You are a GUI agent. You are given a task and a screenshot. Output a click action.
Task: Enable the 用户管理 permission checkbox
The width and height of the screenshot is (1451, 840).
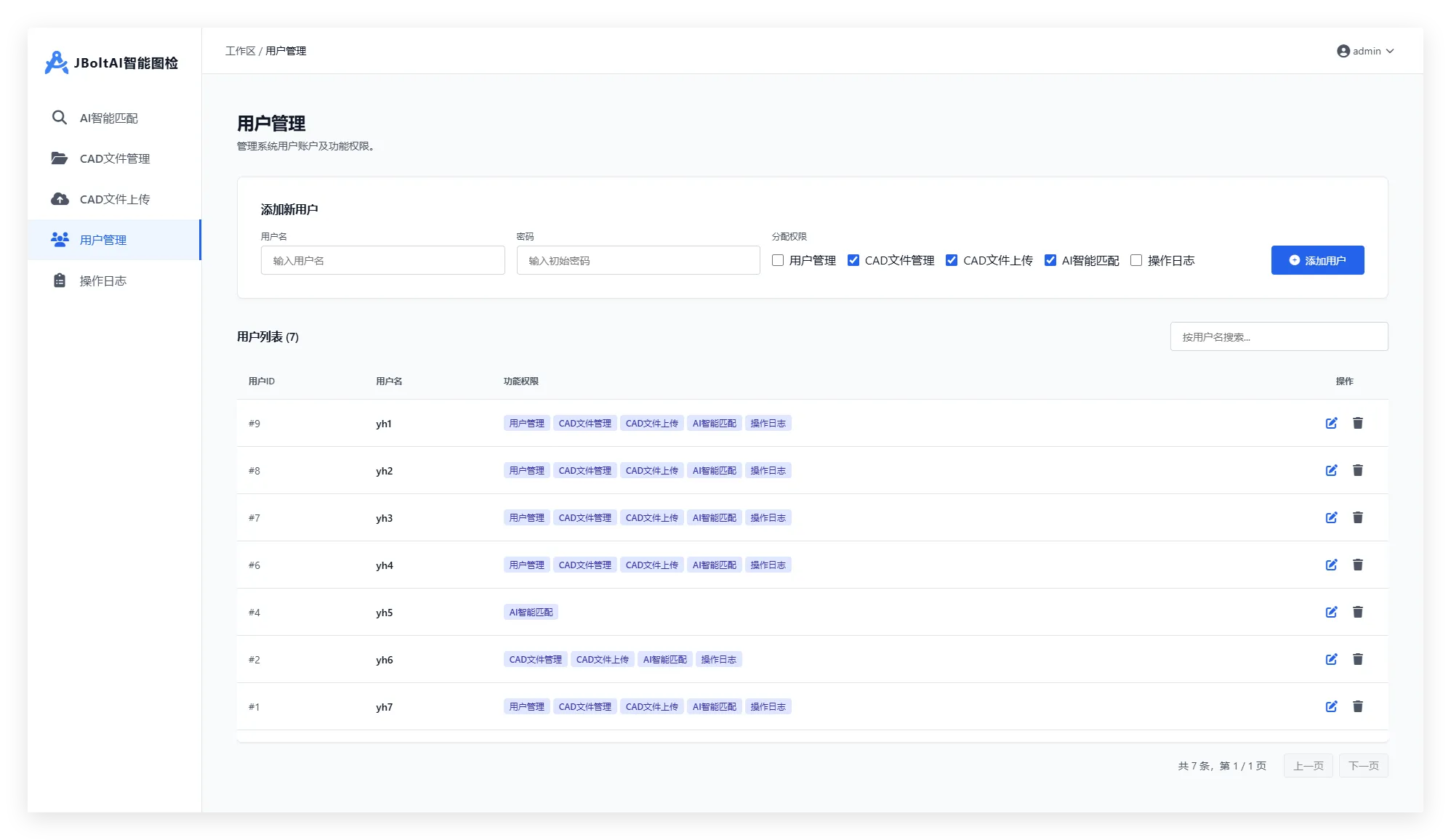click(x=778, y=260)
